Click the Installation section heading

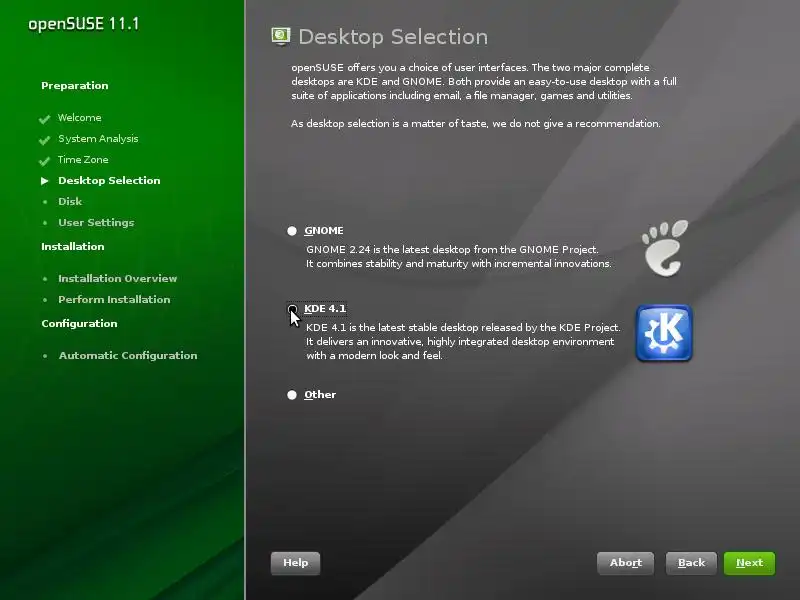click(x=72, y=246)
